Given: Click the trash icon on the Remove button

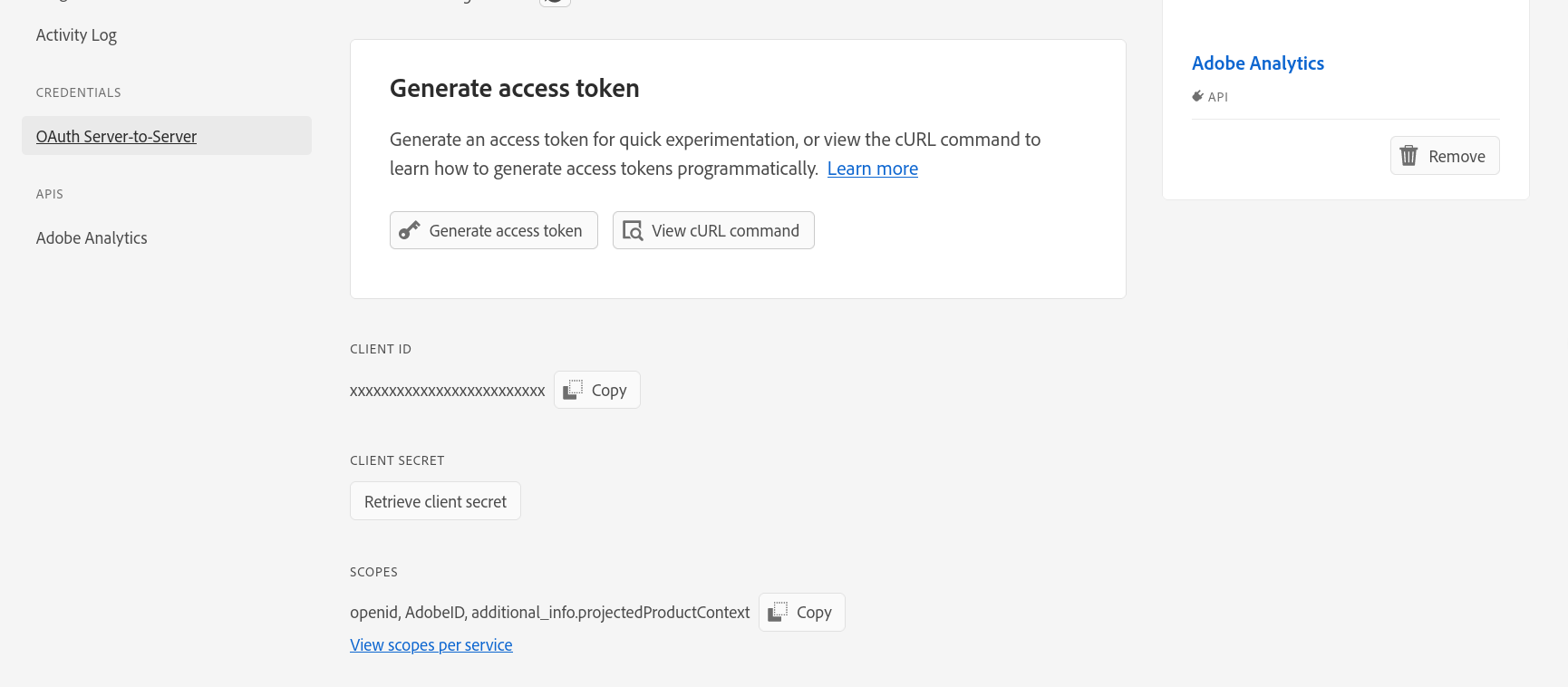Looking at the screenshot, I should [x=1408, y=156].
